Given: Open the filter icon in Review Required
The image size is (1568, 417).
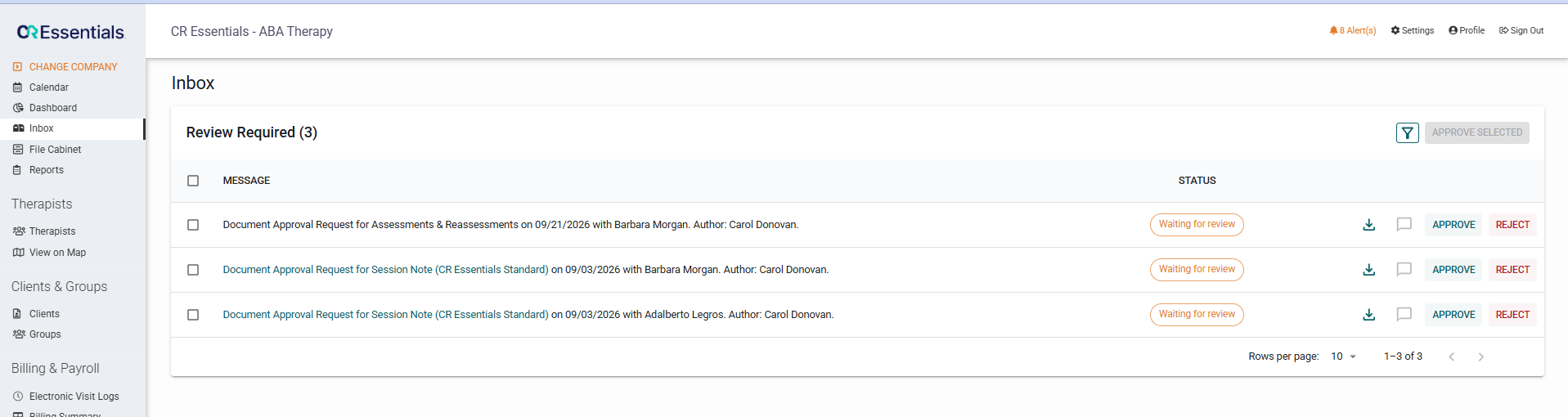Looking at the screenshot, I should (1407, 132).
